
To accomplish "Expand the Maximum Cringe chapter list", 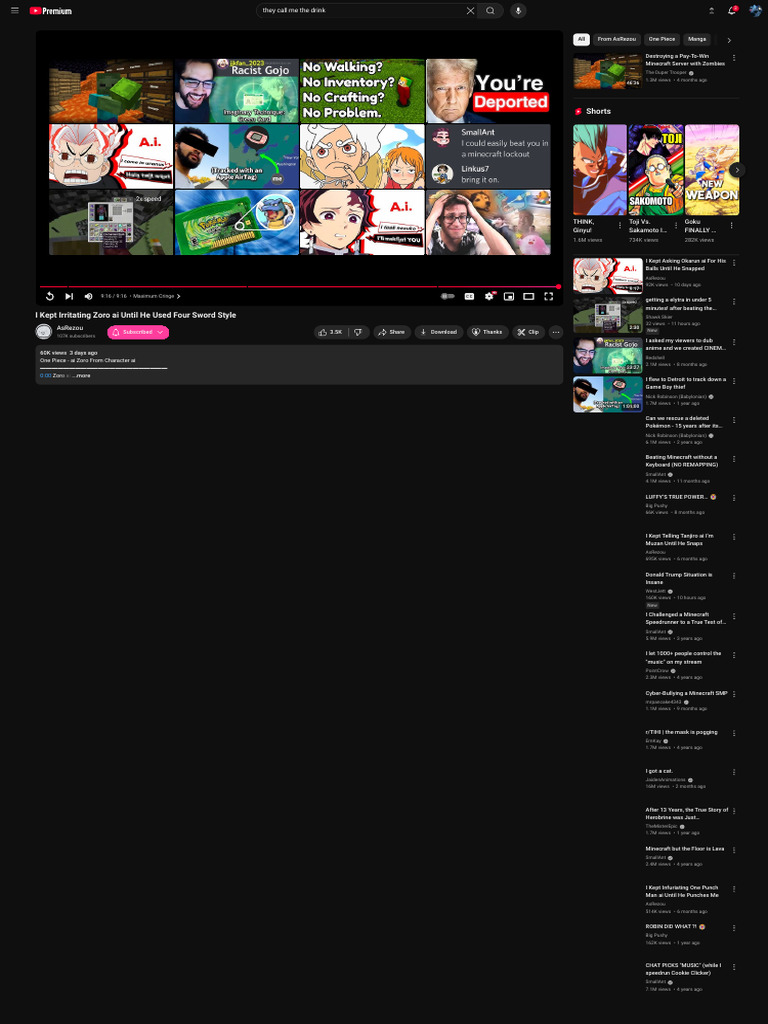I will pyautogui.click(x=157, y=296).
